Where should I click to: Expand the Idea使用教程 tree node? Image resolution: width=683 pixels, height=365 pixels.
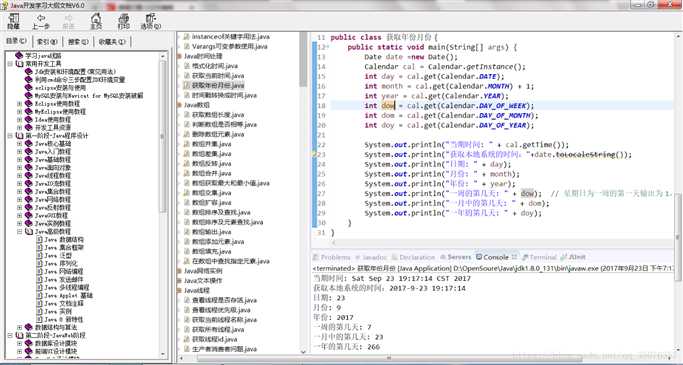pos(19,119)
